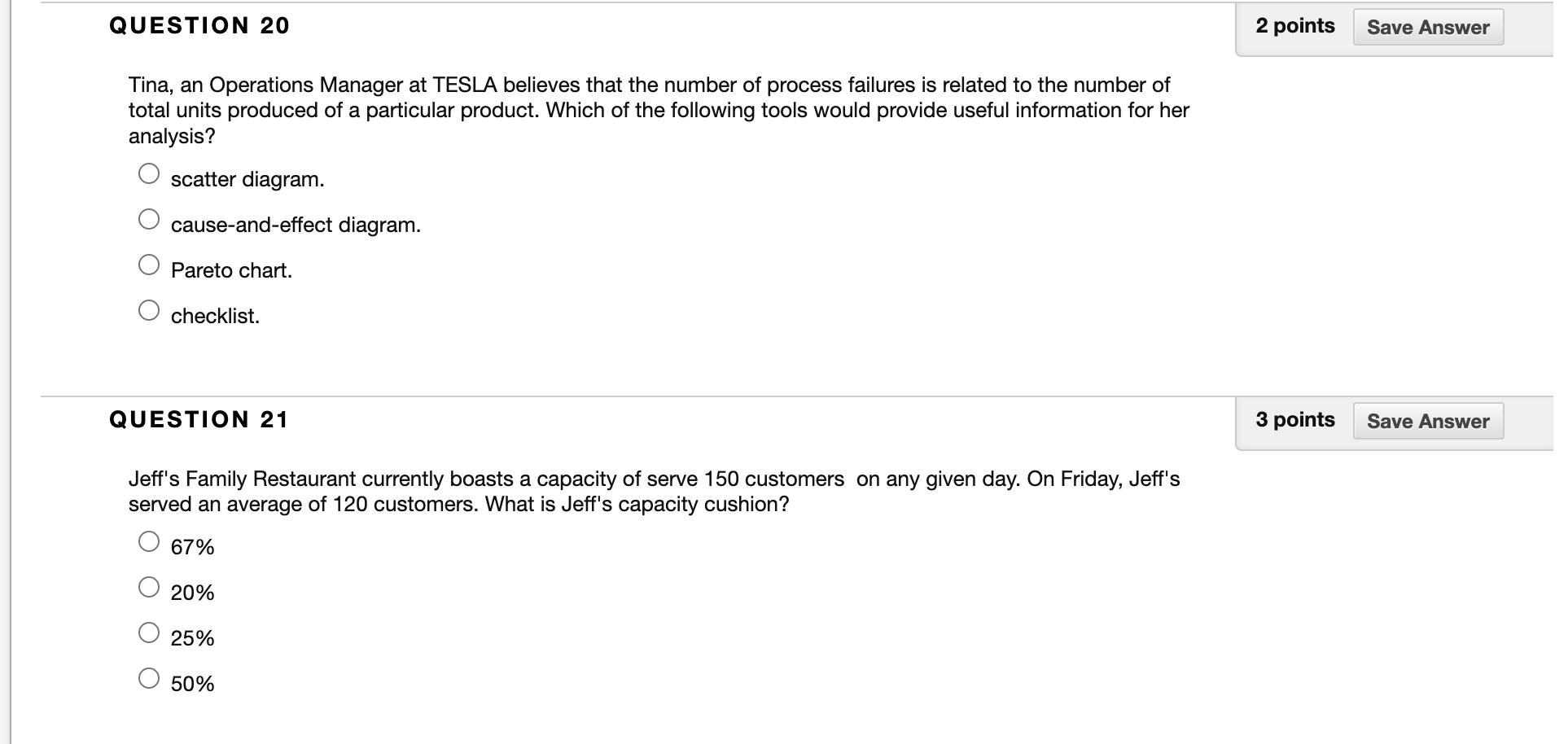
Task: Select the checklist answer option
Action: point(149,309)
